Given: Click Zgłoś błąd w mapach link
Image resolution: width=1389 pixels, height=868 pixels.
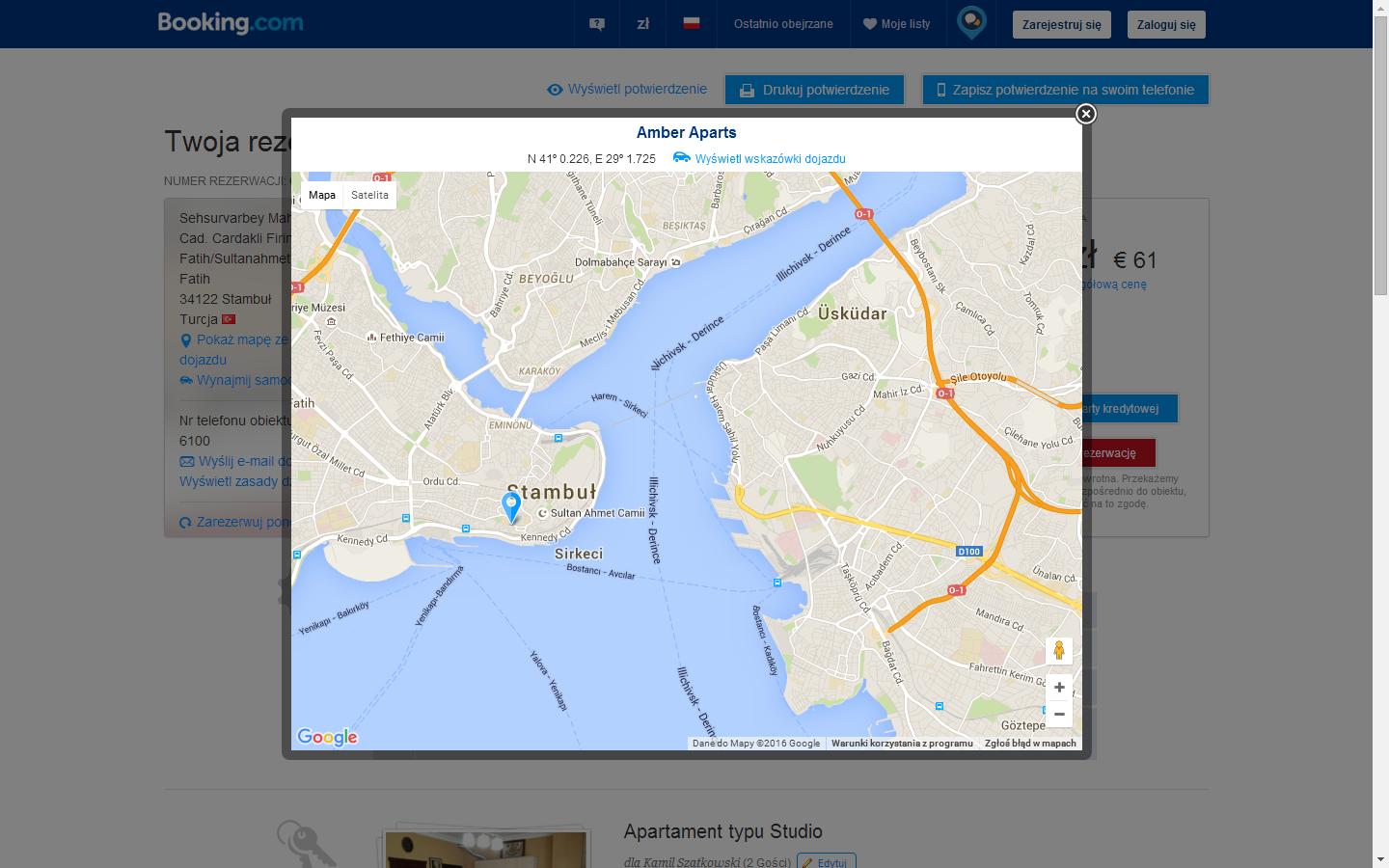Looking at the screenshot, I should (1030, 744).
